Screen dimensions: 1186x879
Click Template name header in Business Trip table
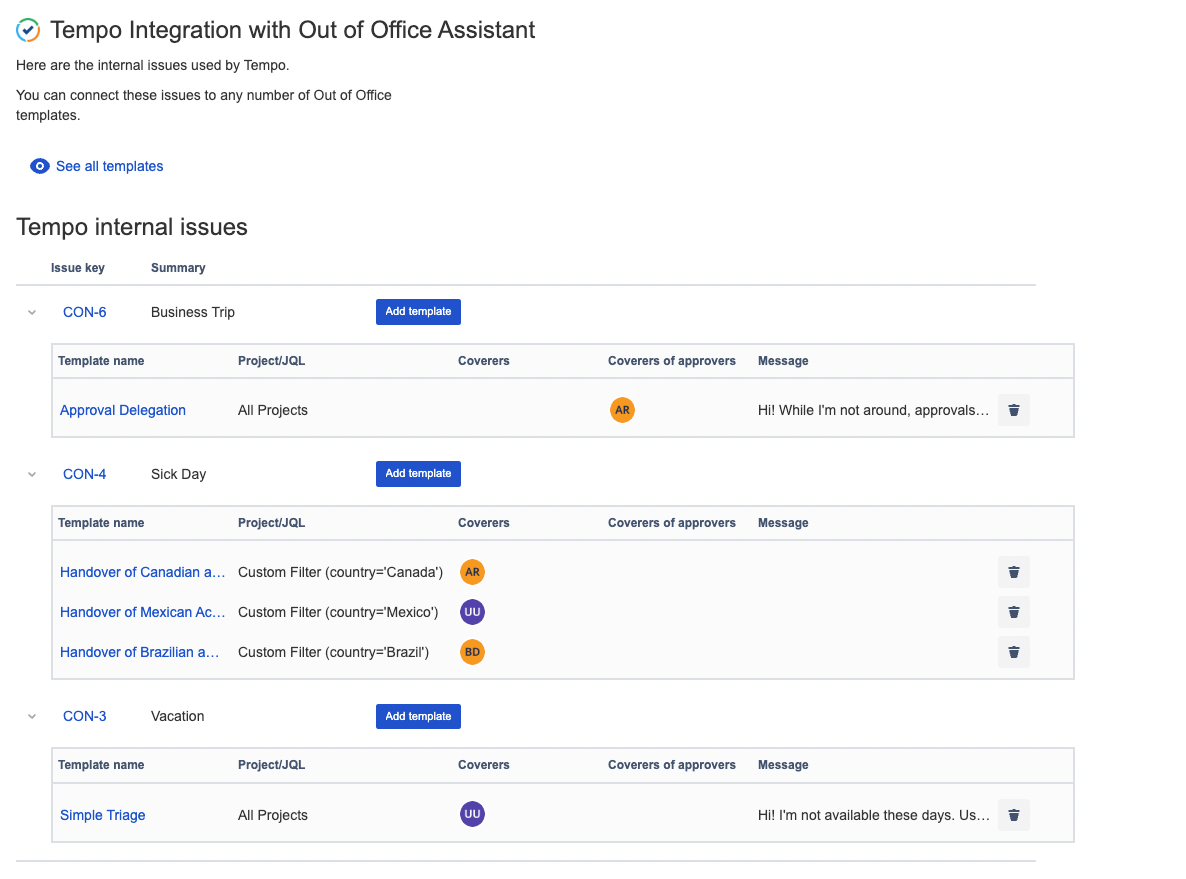pos(101,361)
